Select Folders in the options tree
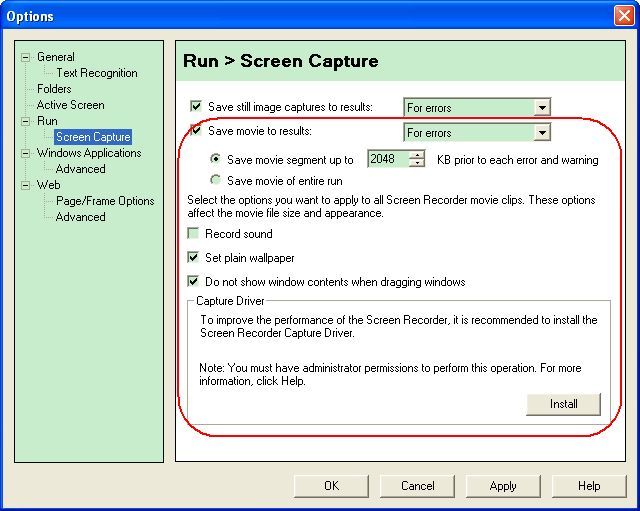The image size is (640, 511). point(54,89)
